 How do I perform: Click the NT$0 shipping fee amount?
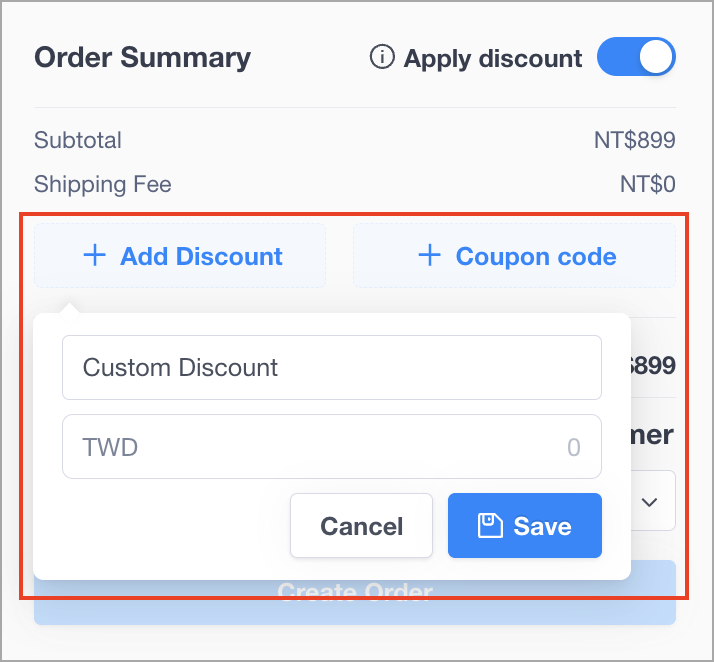648,184
